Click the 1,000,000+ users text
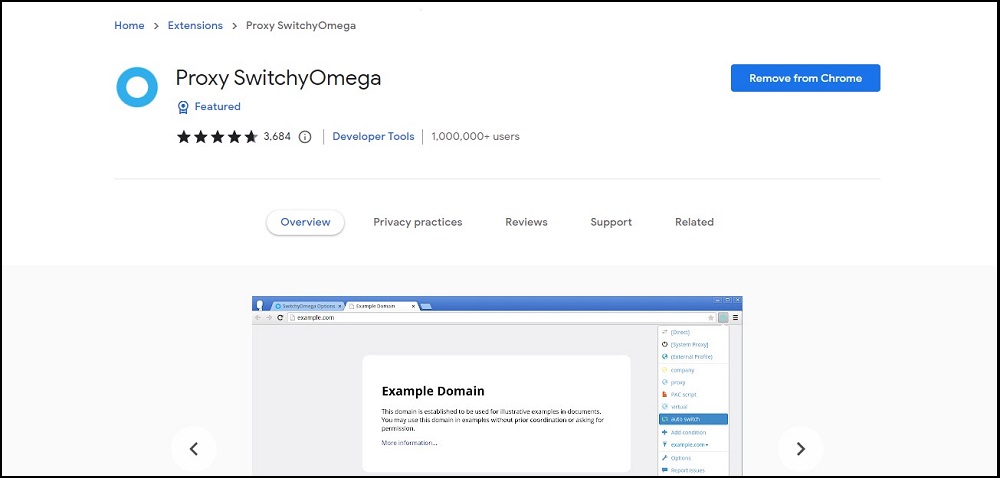 (475, 136)
